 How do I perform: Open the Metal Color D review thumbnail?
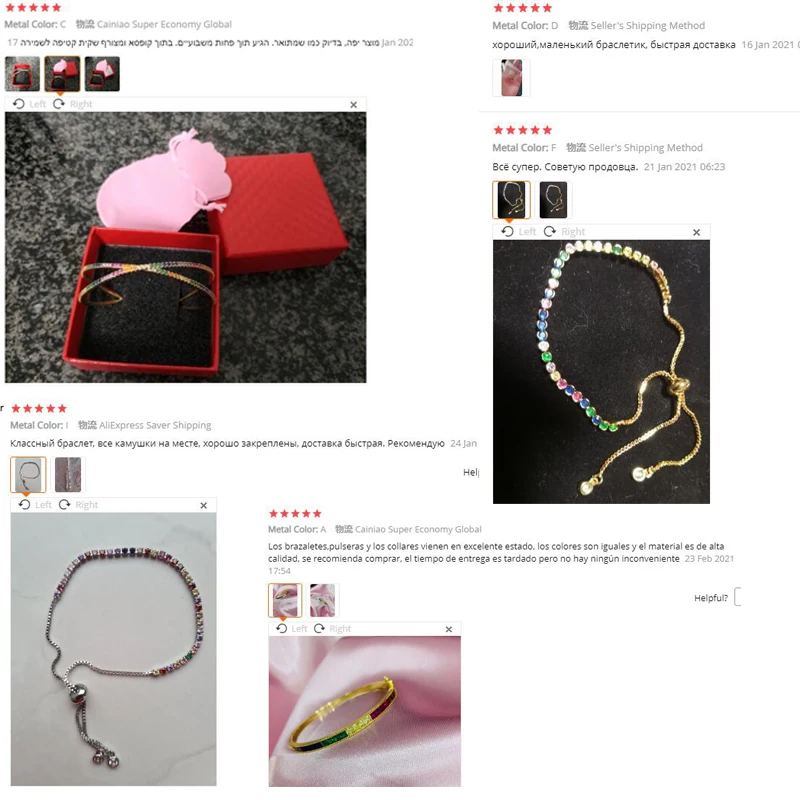pos(511,78)
